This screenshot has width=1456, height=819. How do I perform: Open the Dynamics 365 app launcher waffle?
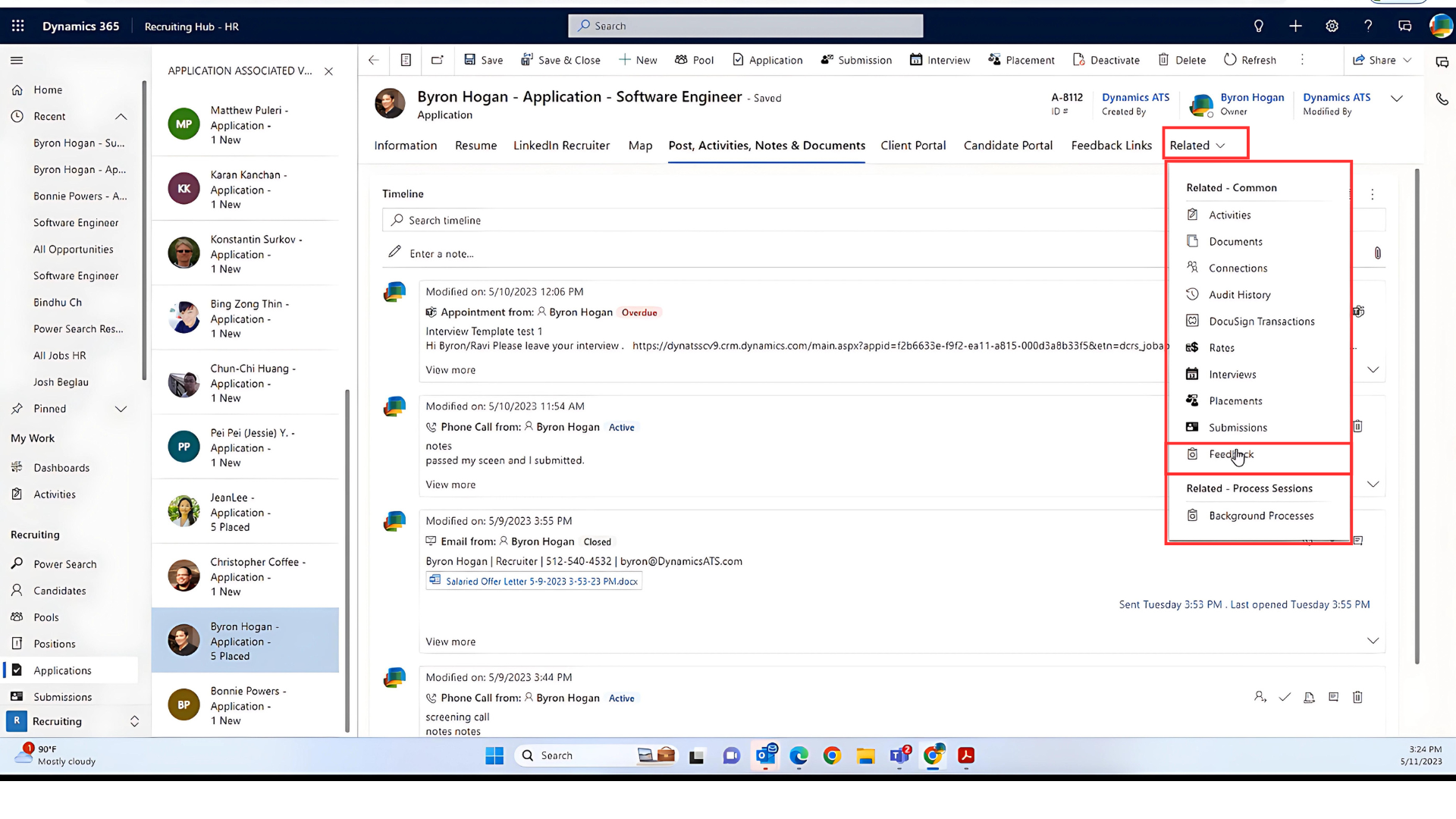[x=18, y=26]
